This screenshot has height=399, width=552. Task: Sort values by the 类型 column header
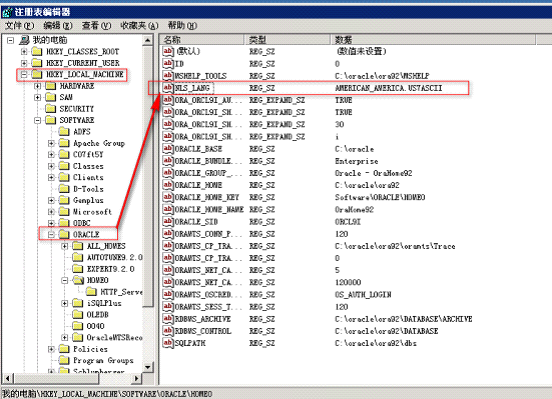pyautogui.click(x=288, y=39)
